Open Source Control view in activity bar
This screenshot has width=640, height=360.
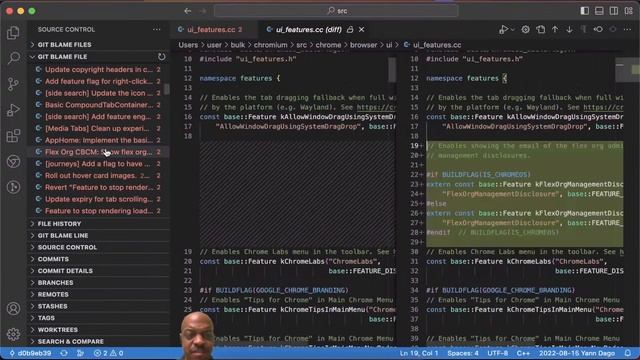pos(13,84)
